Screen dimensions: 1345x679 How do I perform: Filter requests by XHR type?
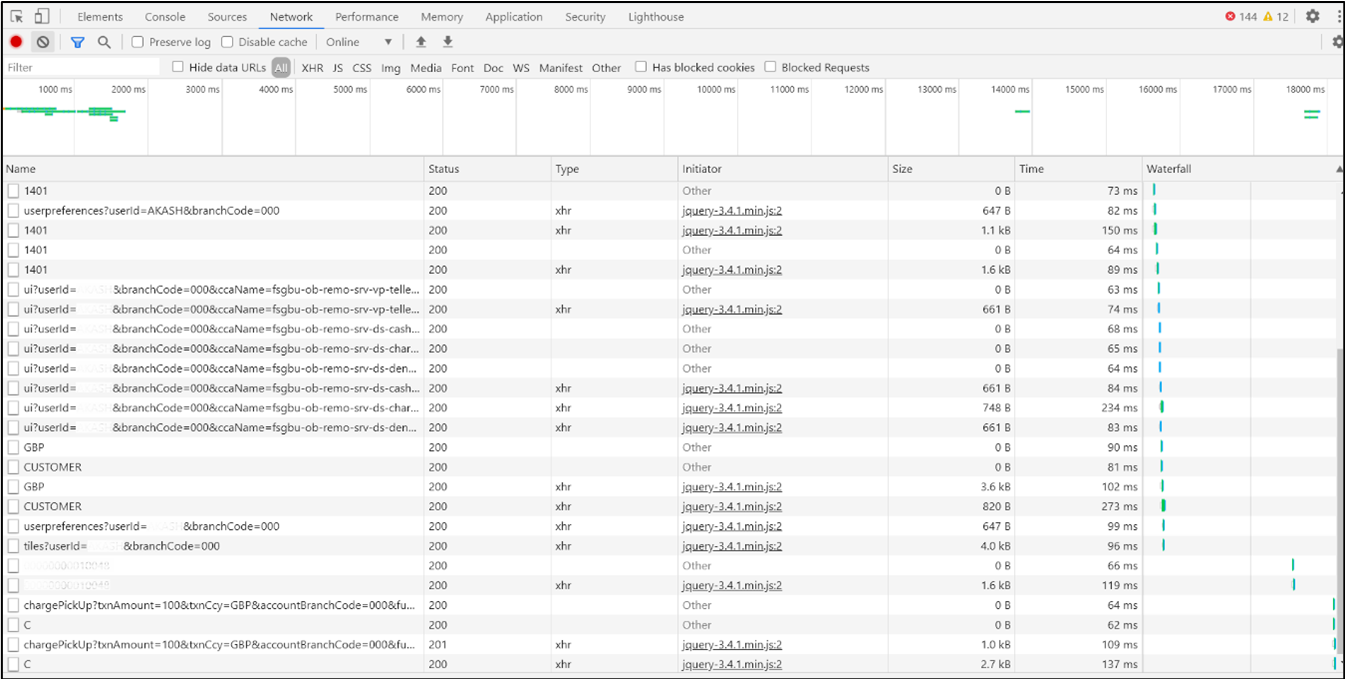click(312, 67)
